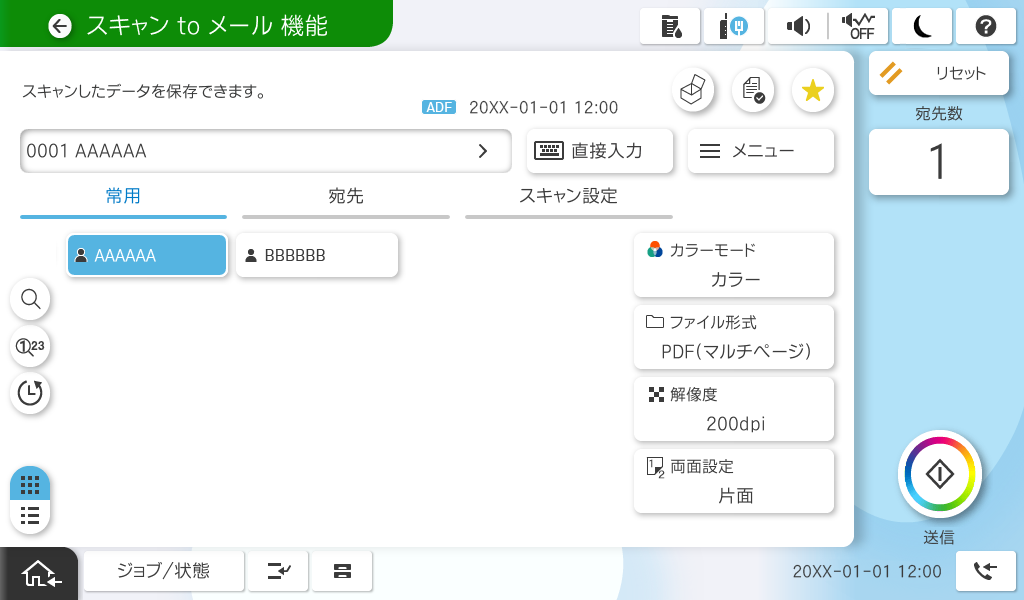Switch to list view of destinations
Viewport: 1024px width, 600px height.
tap(30, 516)
